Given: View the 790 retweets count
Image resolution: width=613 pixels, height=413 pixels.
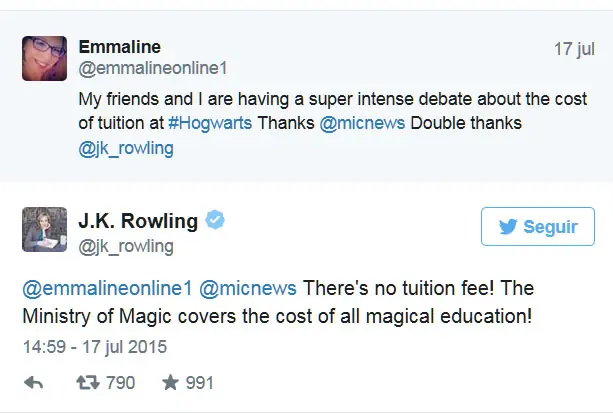Looking at the screenshot, I should tap(120, 382).
